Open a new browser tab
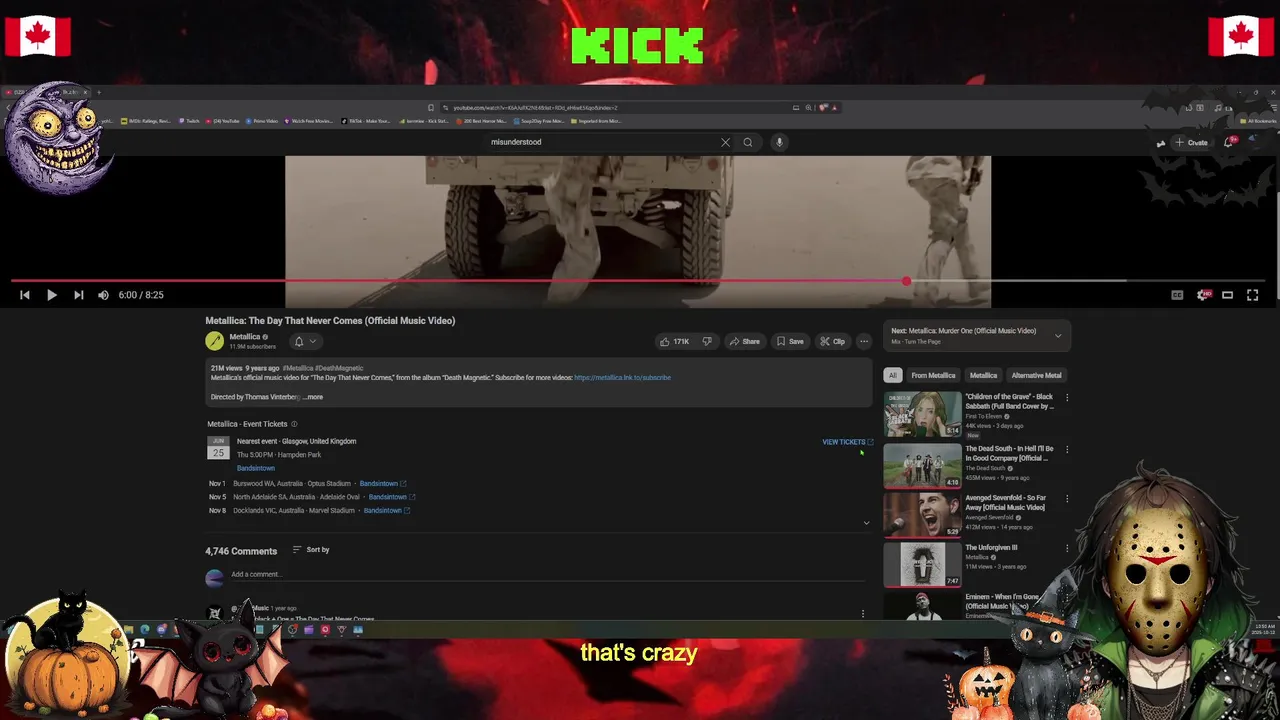This screenshot has height=720, width=1280. point(98,92)
